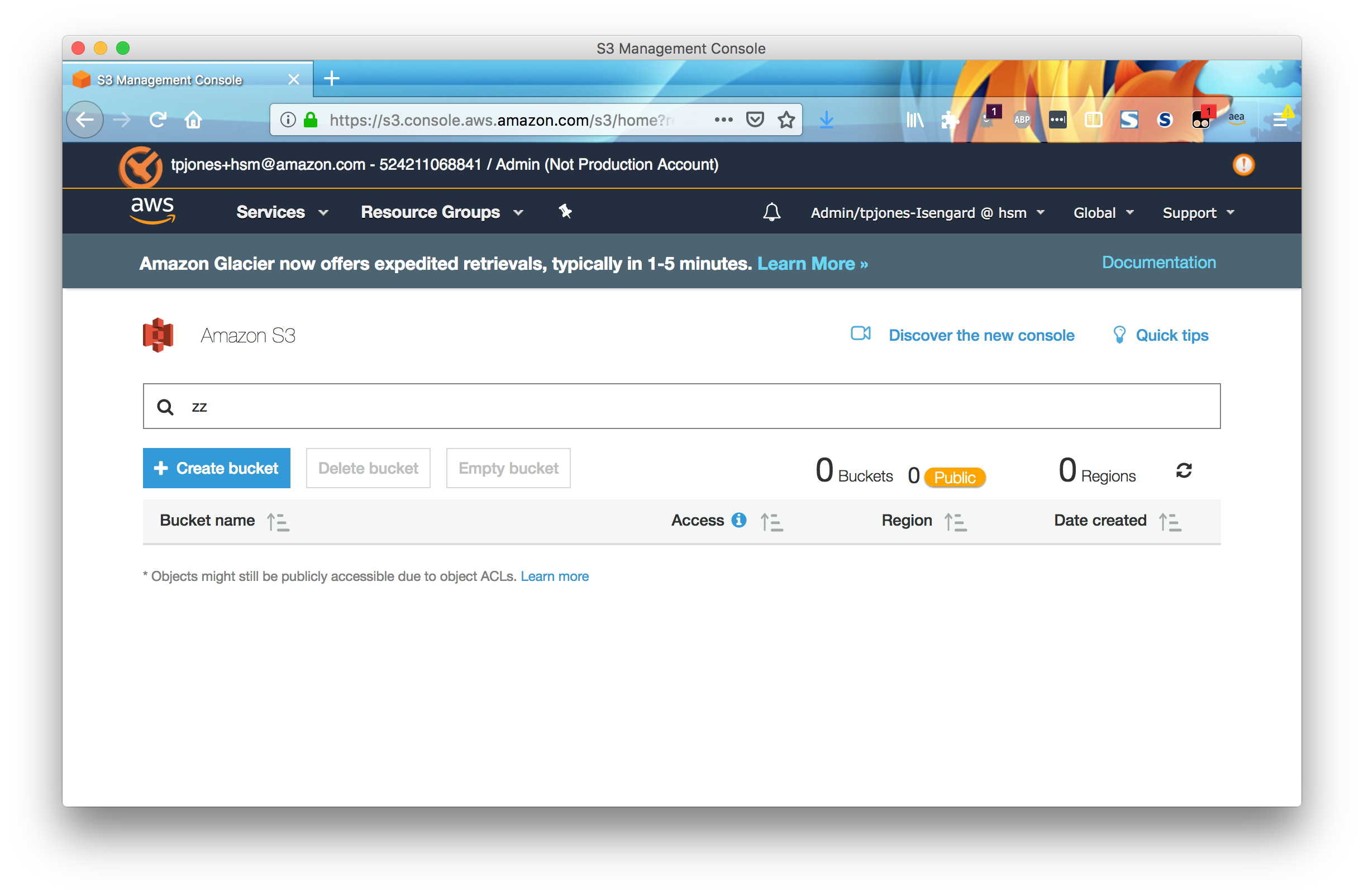Open the downloads arrow in toolbar
The width and height of the screenshot is (1364, 896).
pos(827,120)
